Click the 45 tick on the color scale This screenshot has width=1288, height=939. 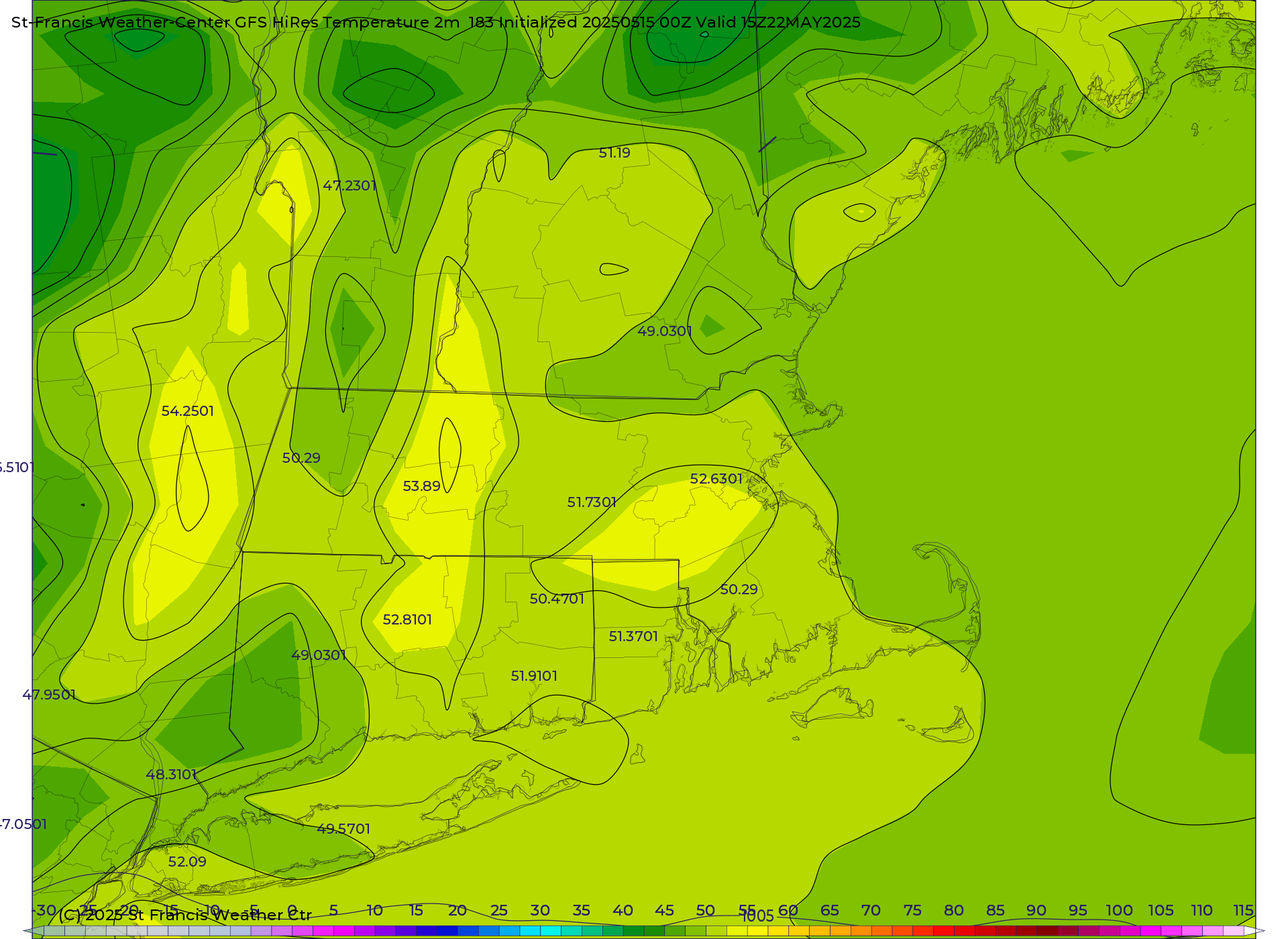tap(664, 910)
